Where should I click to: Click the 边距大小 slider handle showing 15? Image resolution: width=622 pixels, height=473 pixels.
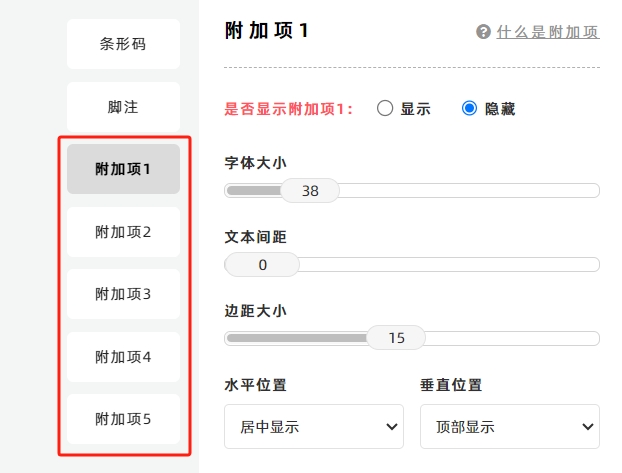click(x=396, y=338)
